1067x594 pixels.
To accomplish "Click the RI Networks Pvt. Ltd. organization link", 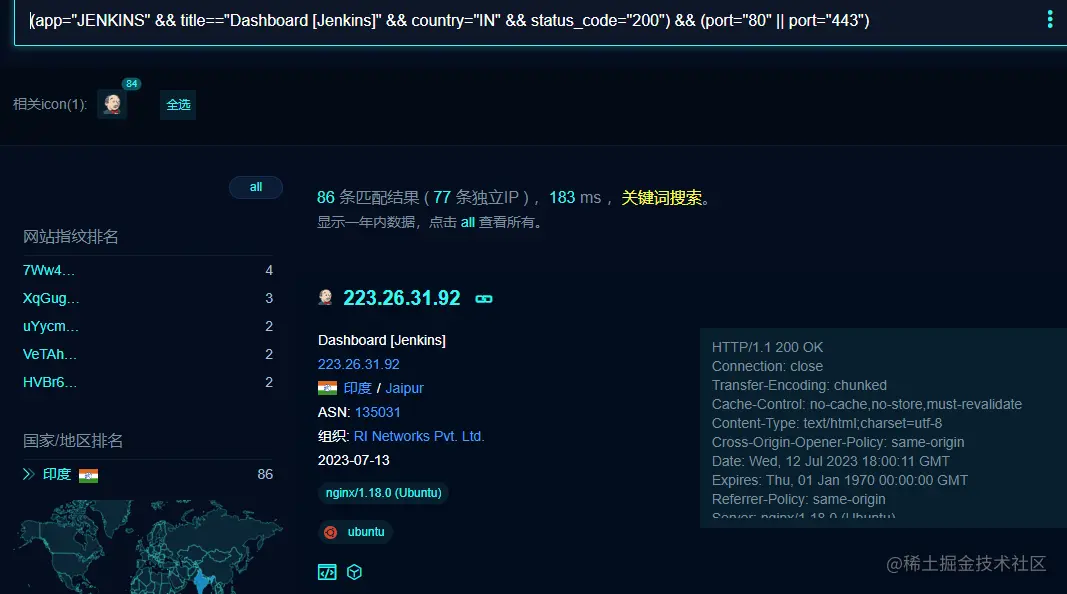I will pos(419,436).
